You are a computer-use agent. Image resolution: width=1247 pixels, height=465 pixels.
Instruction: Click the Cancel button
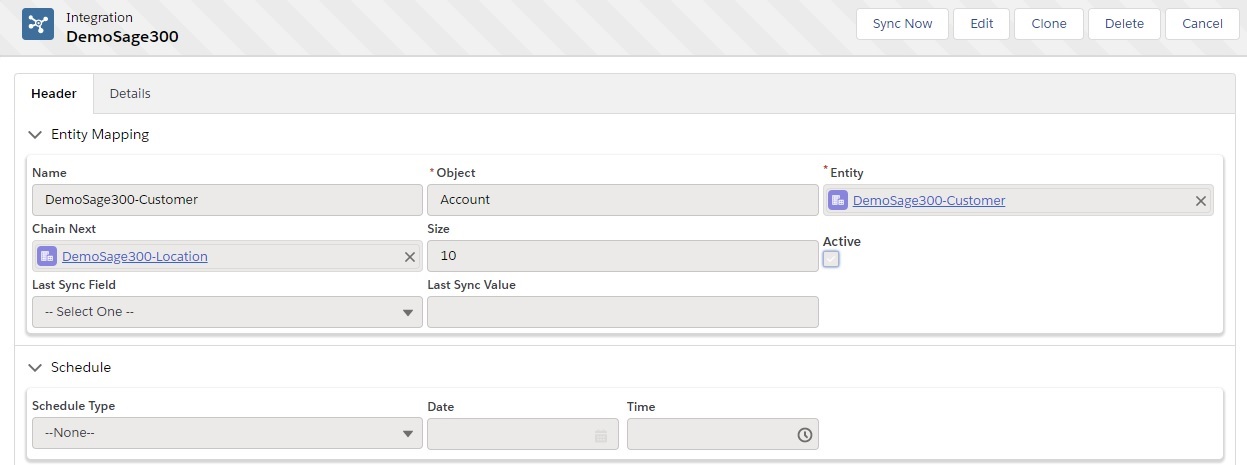1202,24
